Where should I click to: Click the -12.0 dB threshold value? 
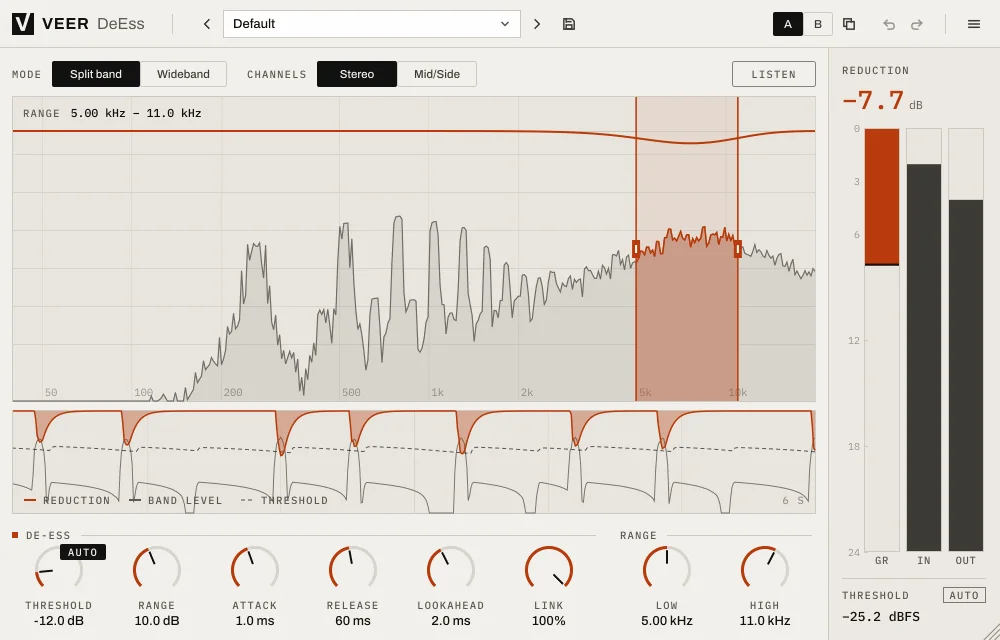pos(59,621)
